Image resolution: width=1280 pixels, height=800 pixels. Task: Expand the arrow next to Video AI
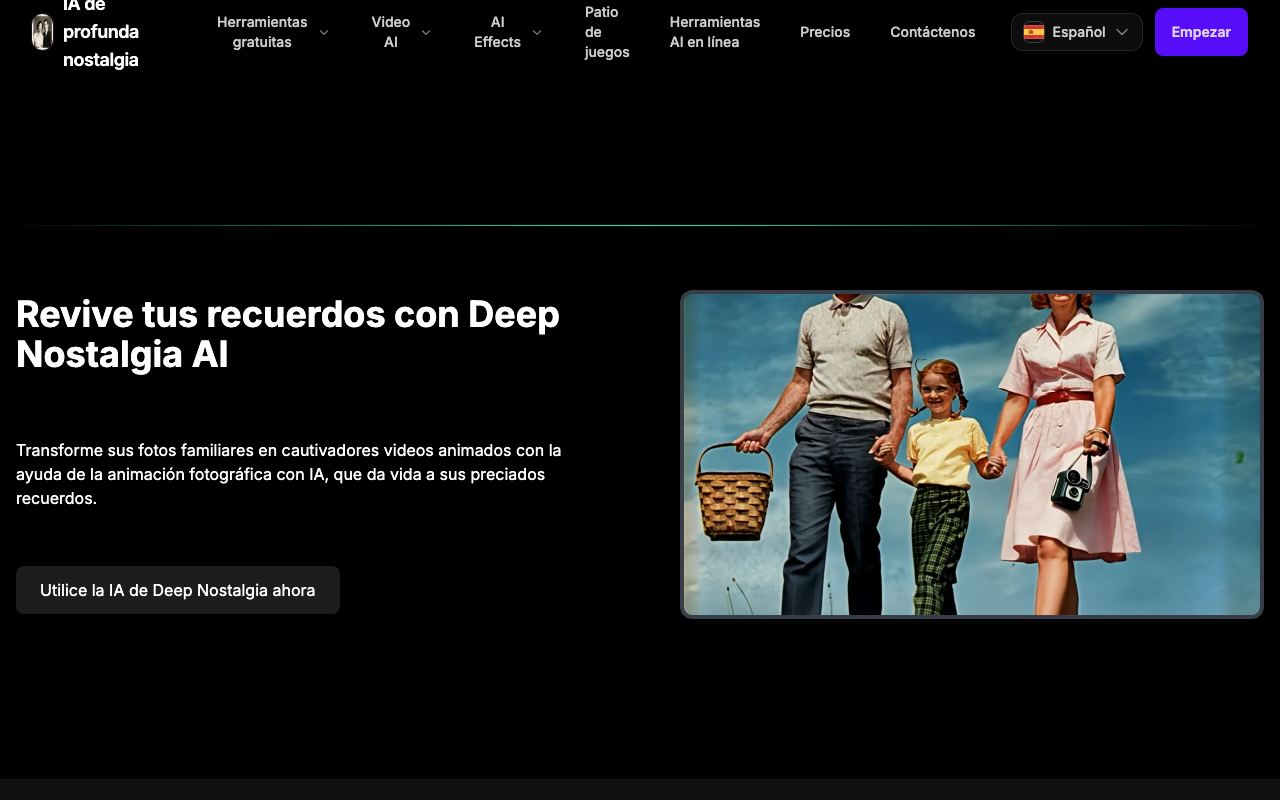[x=426, y=32]
